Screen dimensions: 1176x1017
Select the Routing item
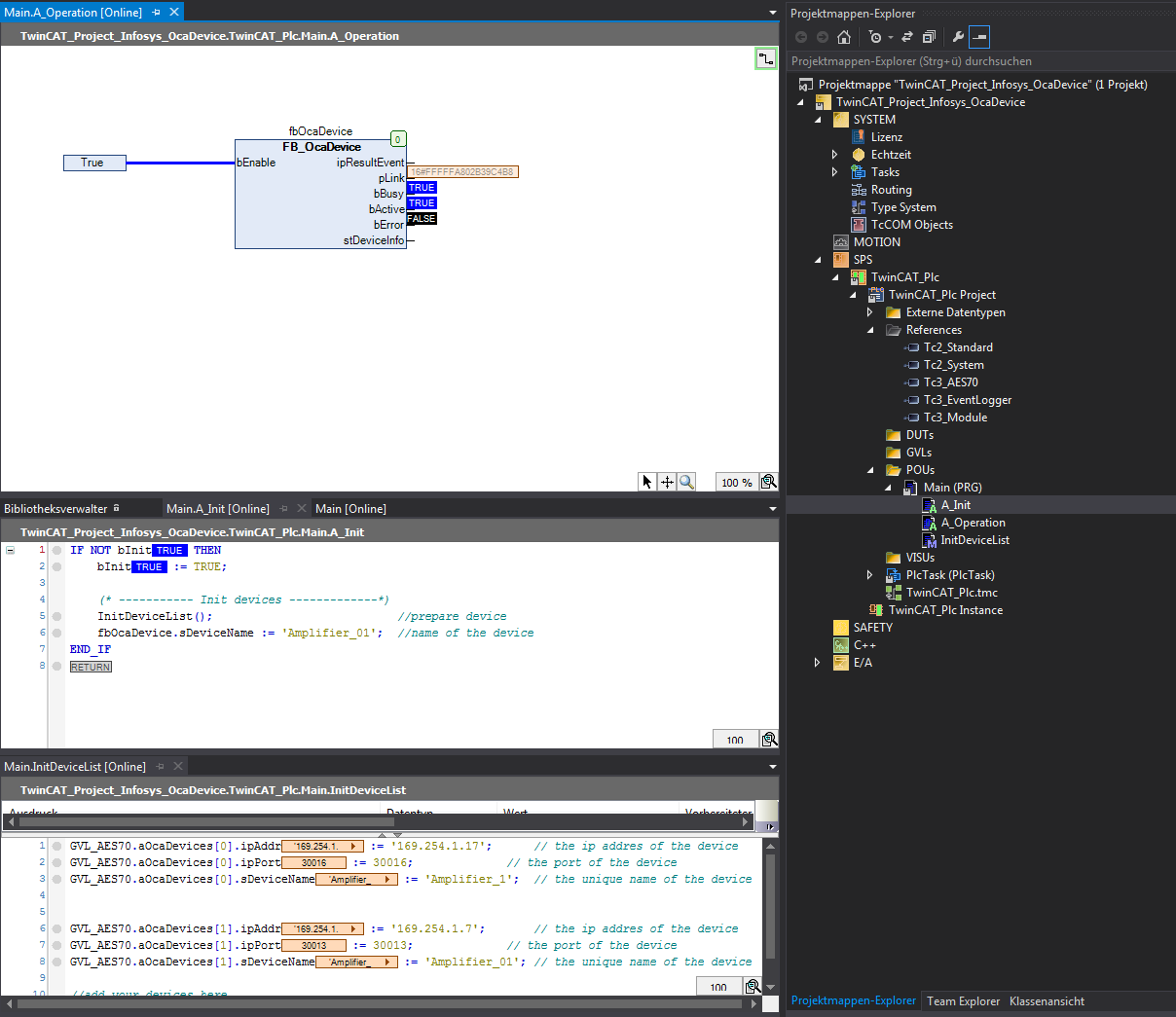pyautogui.click(x=892, y=190)
